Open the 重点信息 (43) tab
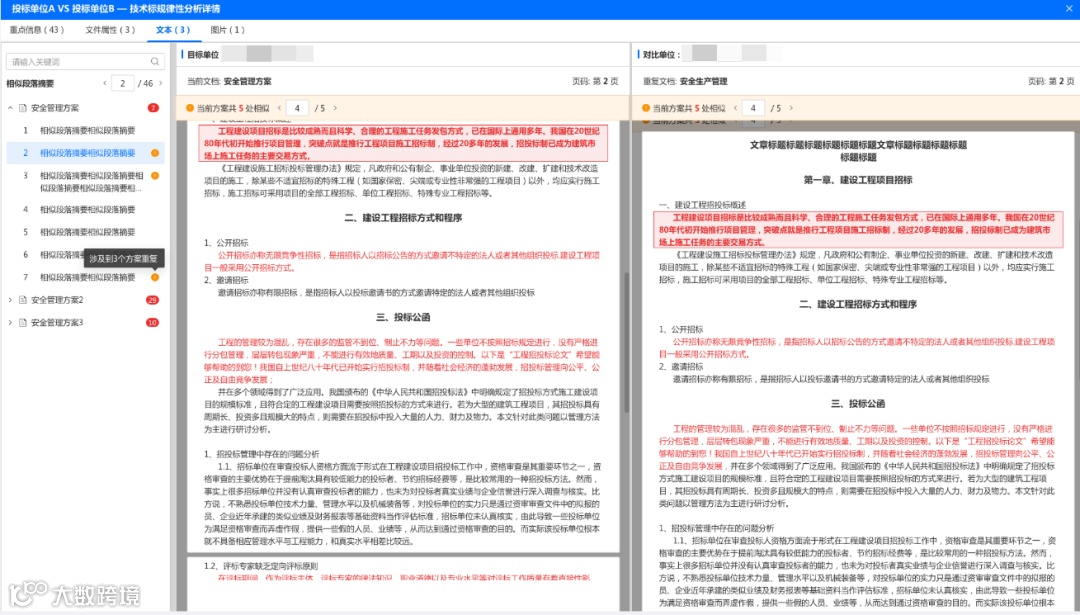 coord(37,30)
